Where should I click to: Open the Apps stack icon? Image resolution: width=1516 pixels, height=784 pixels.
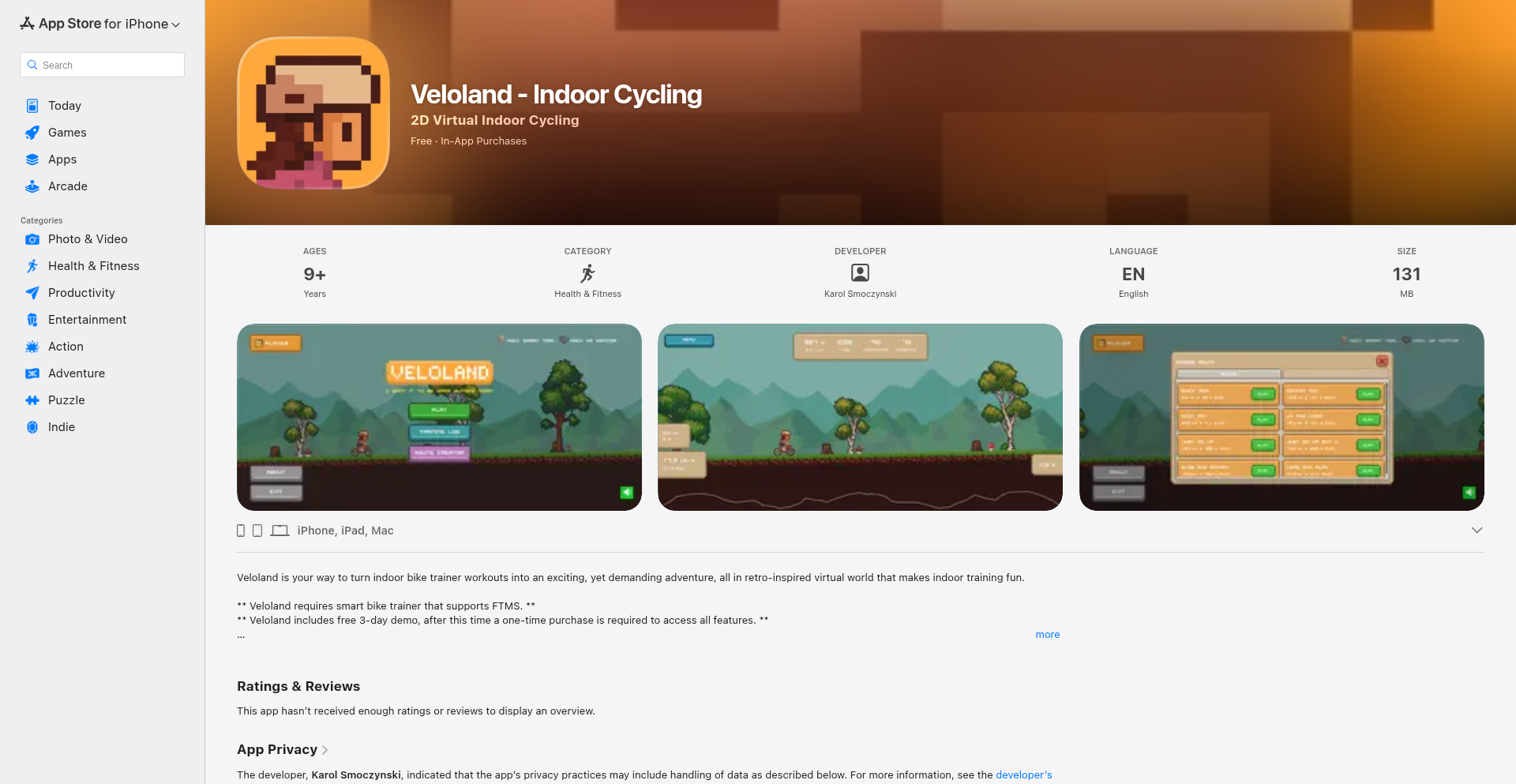[32, 159]
